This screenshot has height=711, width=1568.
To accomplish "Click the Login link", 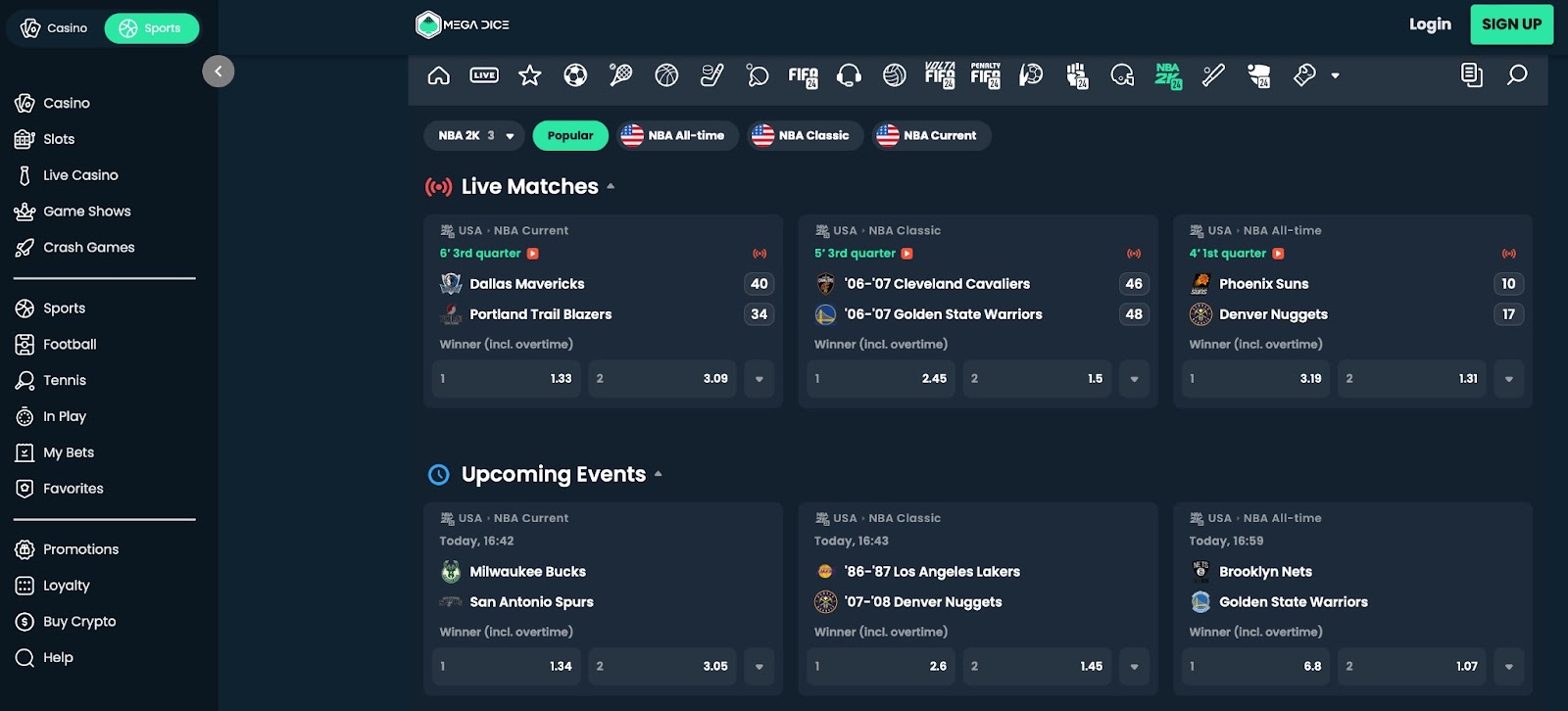I will click(1430, 24).
